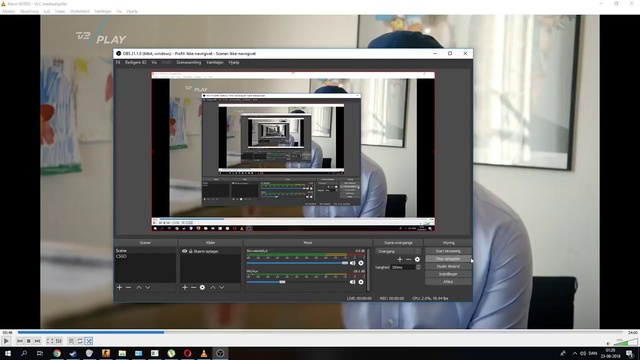Screen dimensions: 640x360
Task: Select Scene entry in OBS Scener list
Action: point(121,251)
